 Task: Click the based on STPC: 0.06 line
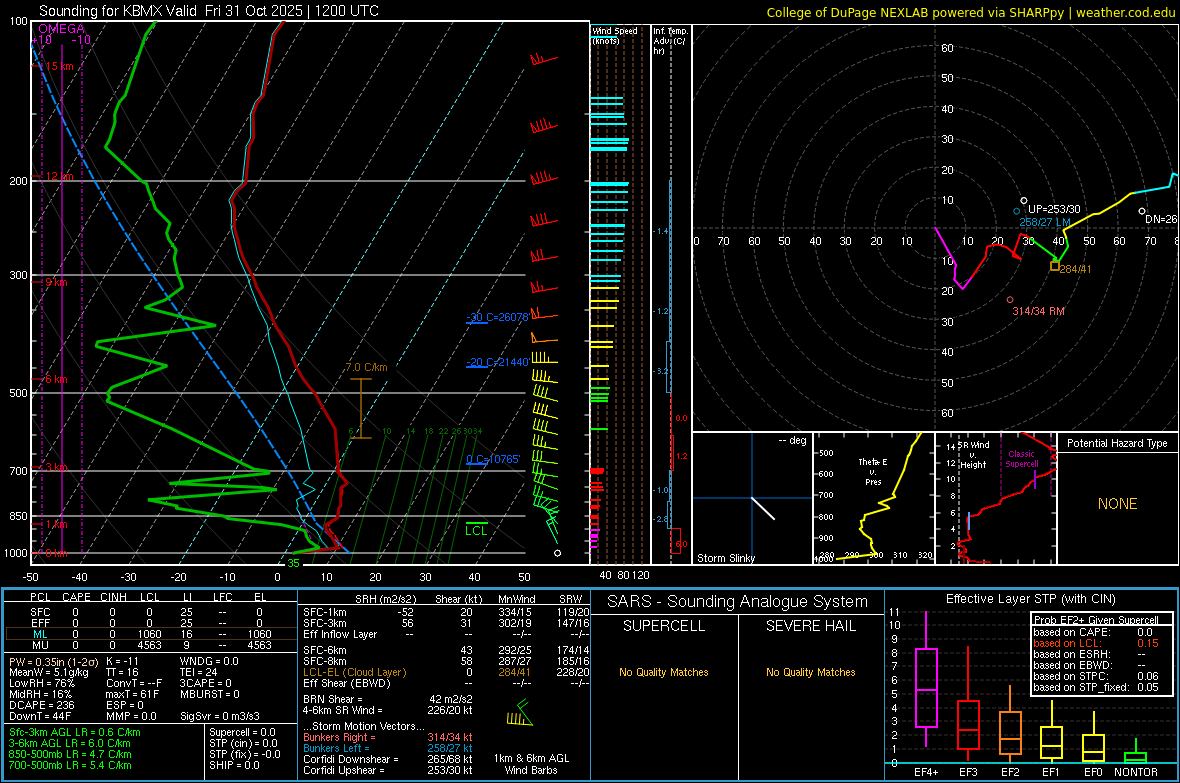[1096, 676]
